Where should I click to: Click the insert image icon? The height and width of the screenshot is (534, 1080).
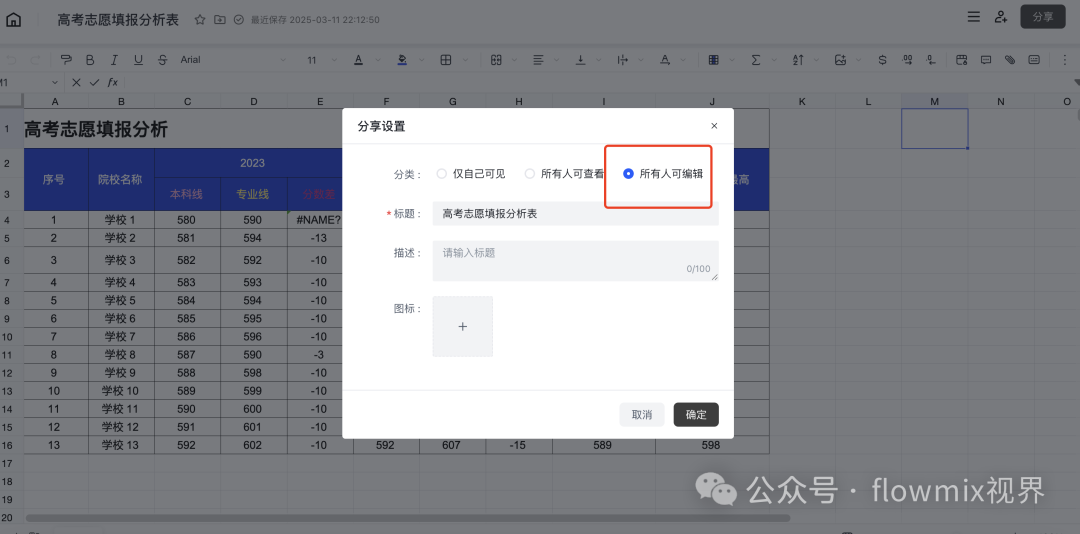840,60
